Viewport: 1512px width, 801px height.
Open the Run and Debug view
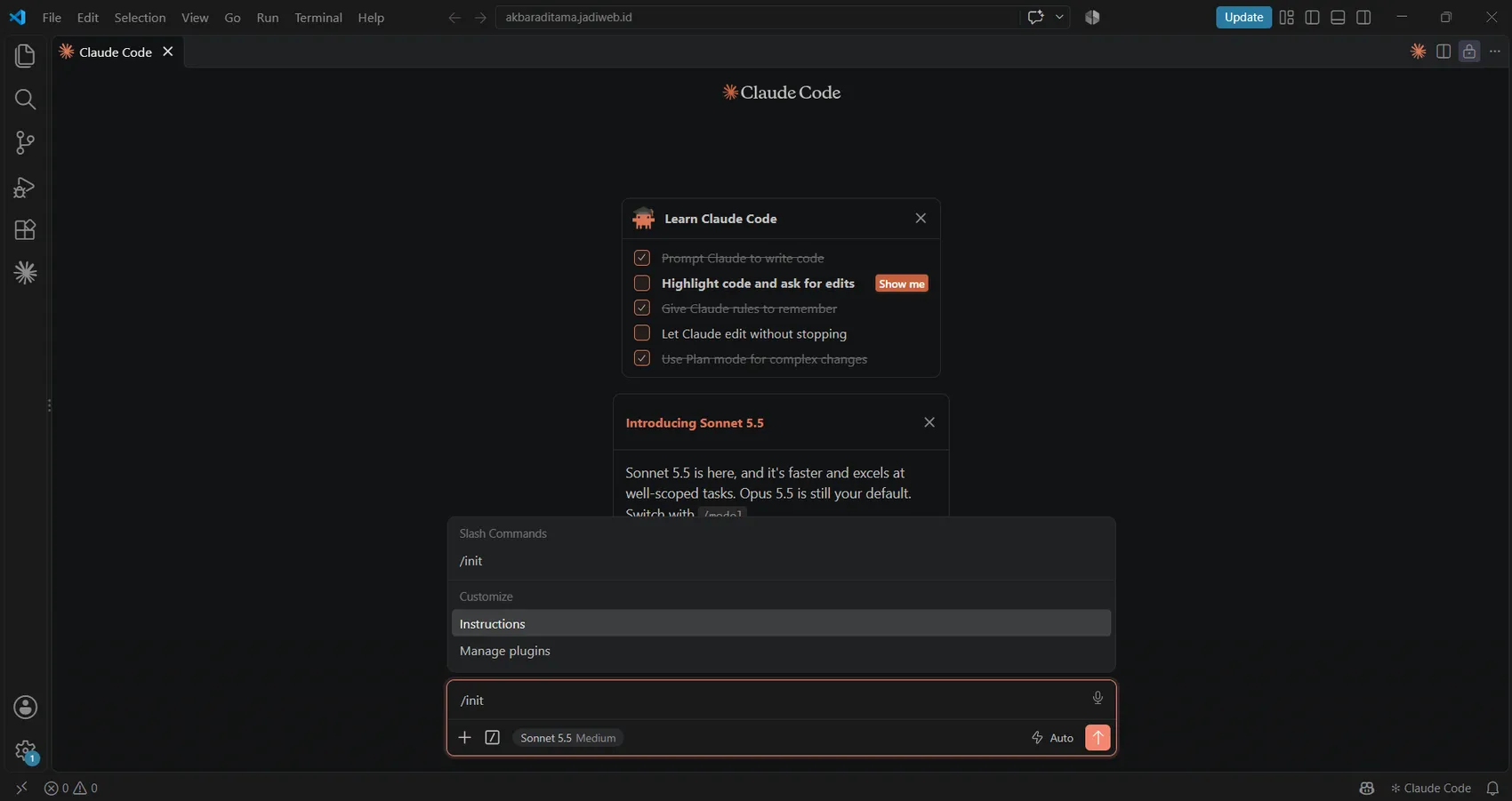25,187
